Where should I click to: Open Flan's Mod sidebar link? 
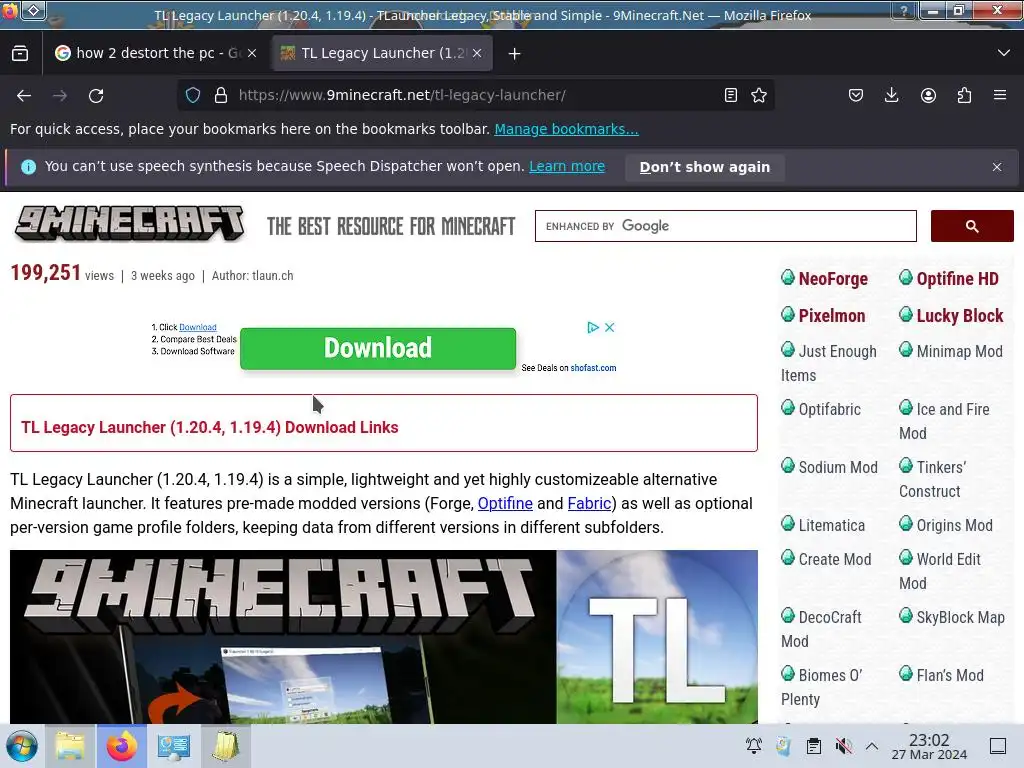pyautogui.click(x=950, y=676)
